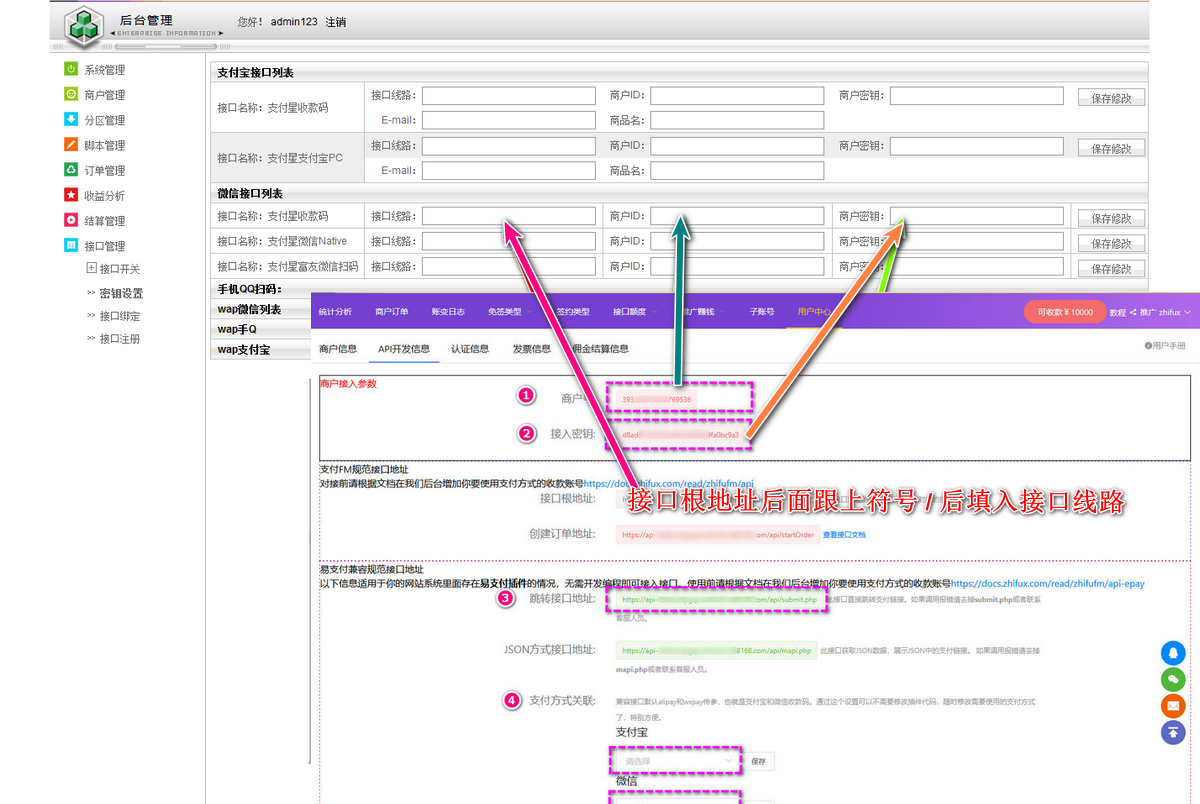This screenshot has height=804, width=1200.
Task: Click the blue 分区管理 download arrow icon
Action: (x=71, y=120)
